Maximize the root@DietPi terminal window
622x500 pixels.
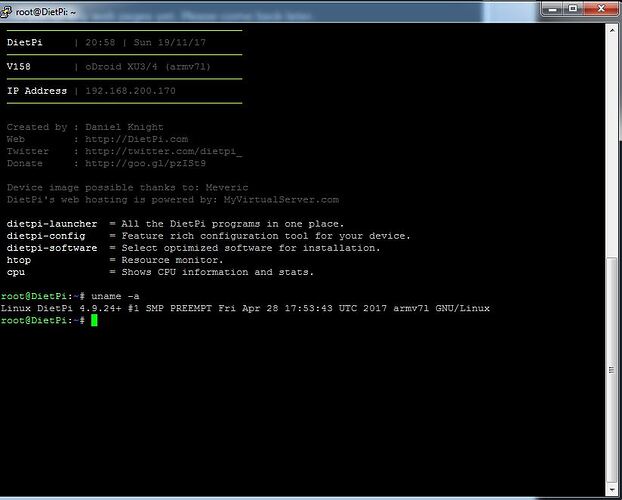tap(573, 9)
